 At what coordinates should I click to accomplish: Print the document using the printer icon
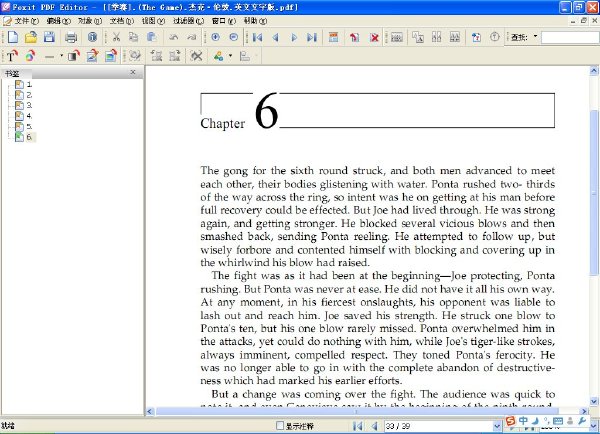tap(71, 37)
